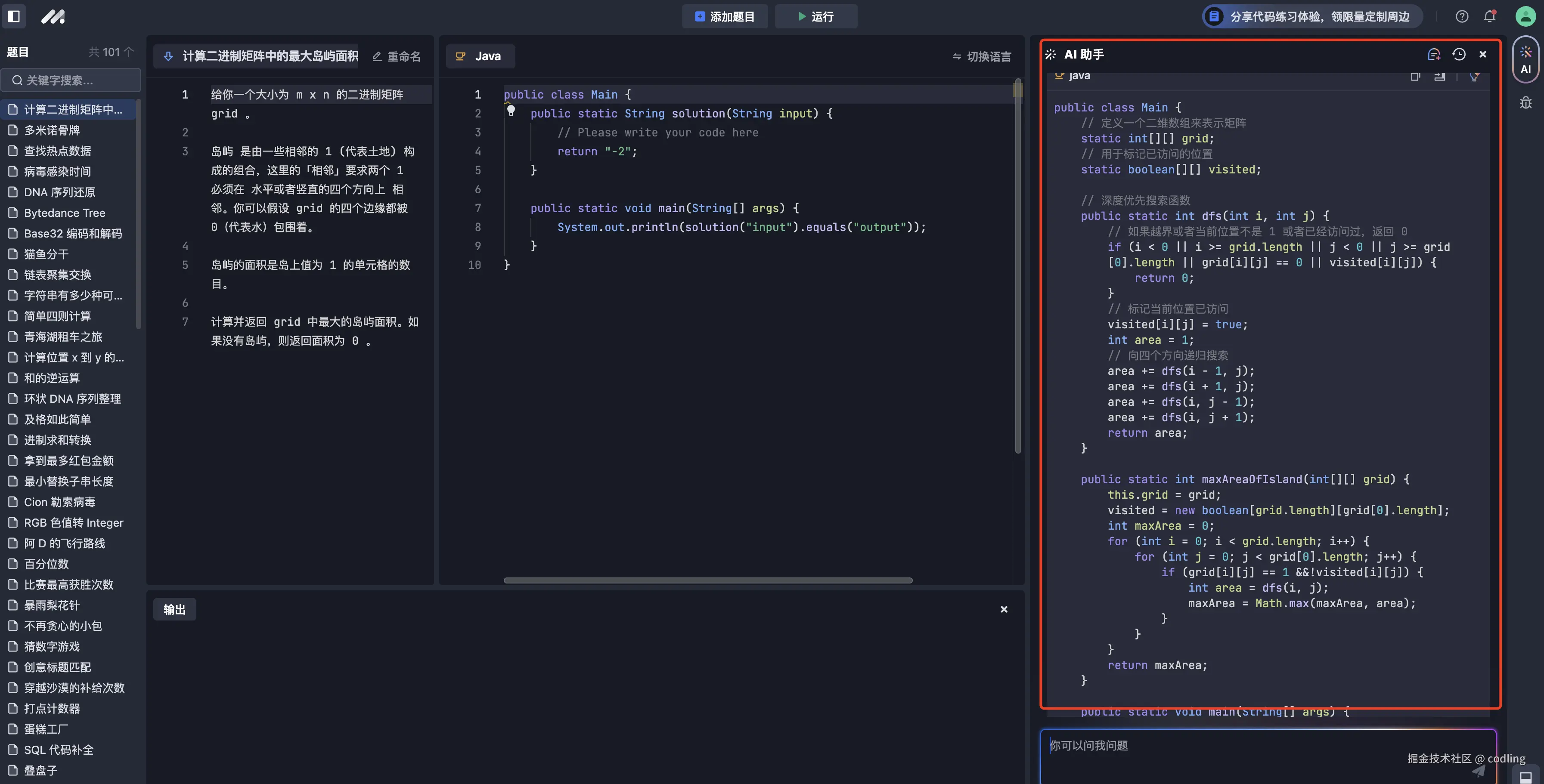
Task: Open the debug bug icon panel
Action: point(1525,103)
